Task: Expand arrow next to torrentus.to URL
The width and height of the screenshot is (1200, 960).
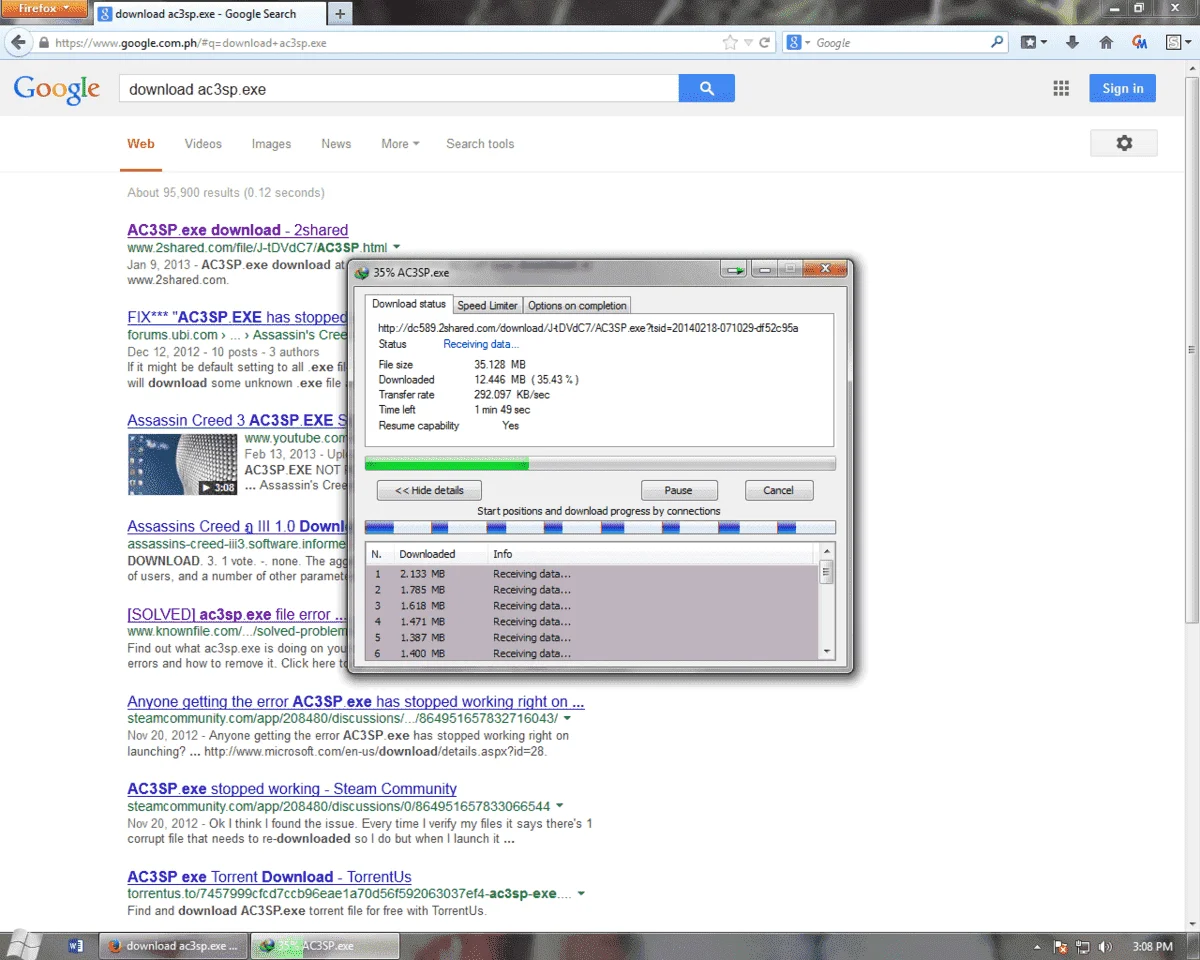Action: (581, 894)
